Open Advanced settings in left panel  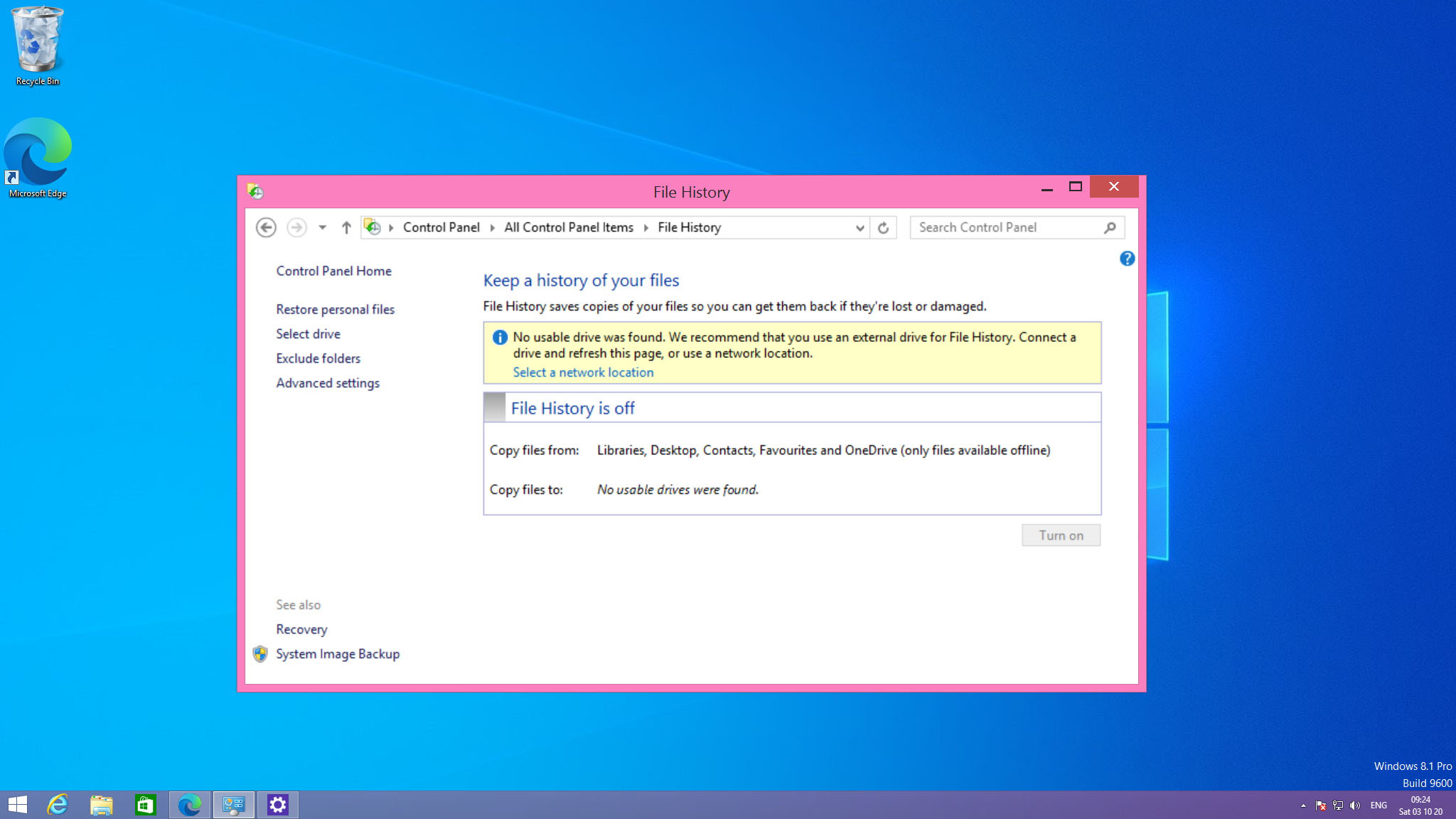pyautogui.click(x=327, y=383)
